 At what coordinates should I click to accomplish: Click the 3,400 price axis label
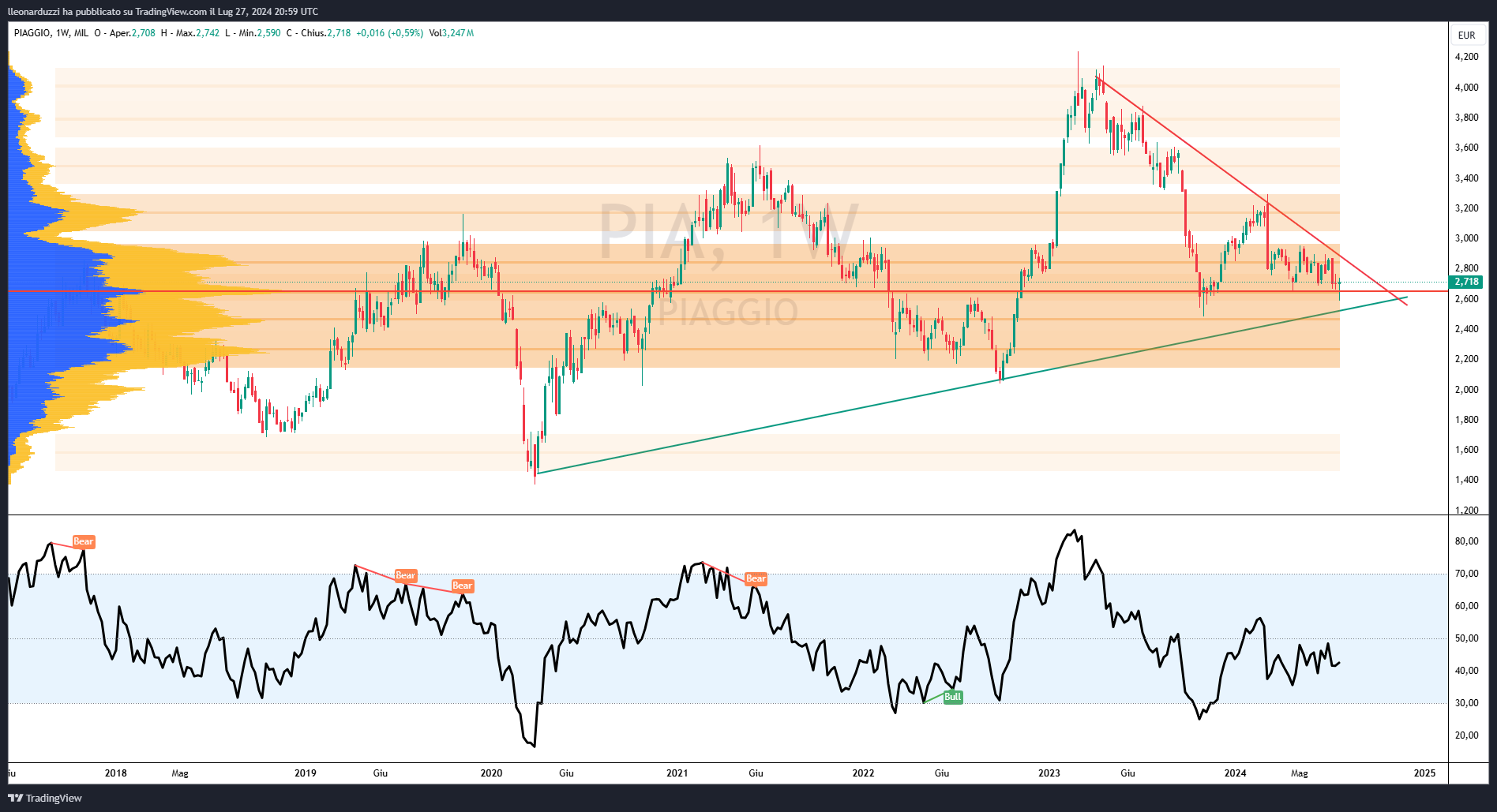pos(1467,178)
